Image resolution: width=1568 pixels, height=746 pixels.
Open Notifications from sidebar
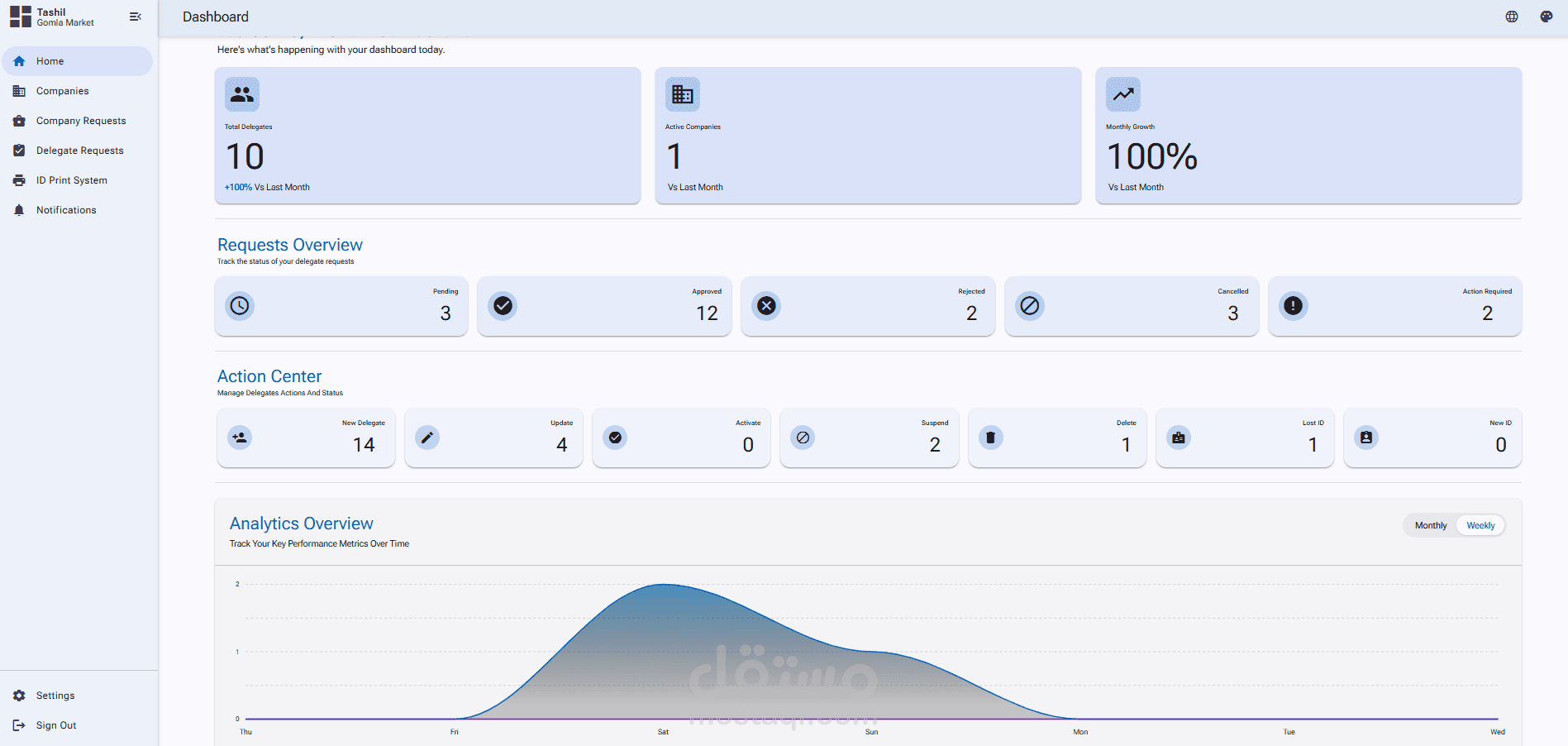point(77,210)
